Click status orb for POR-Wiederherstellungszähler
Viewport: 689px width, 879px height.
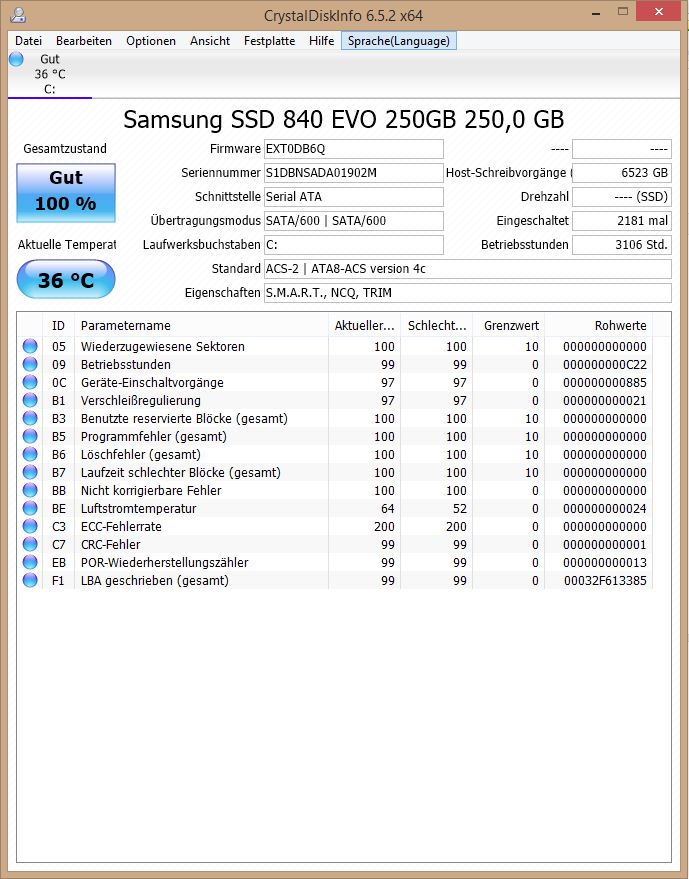pyautogui.click(x=30, y=562)
